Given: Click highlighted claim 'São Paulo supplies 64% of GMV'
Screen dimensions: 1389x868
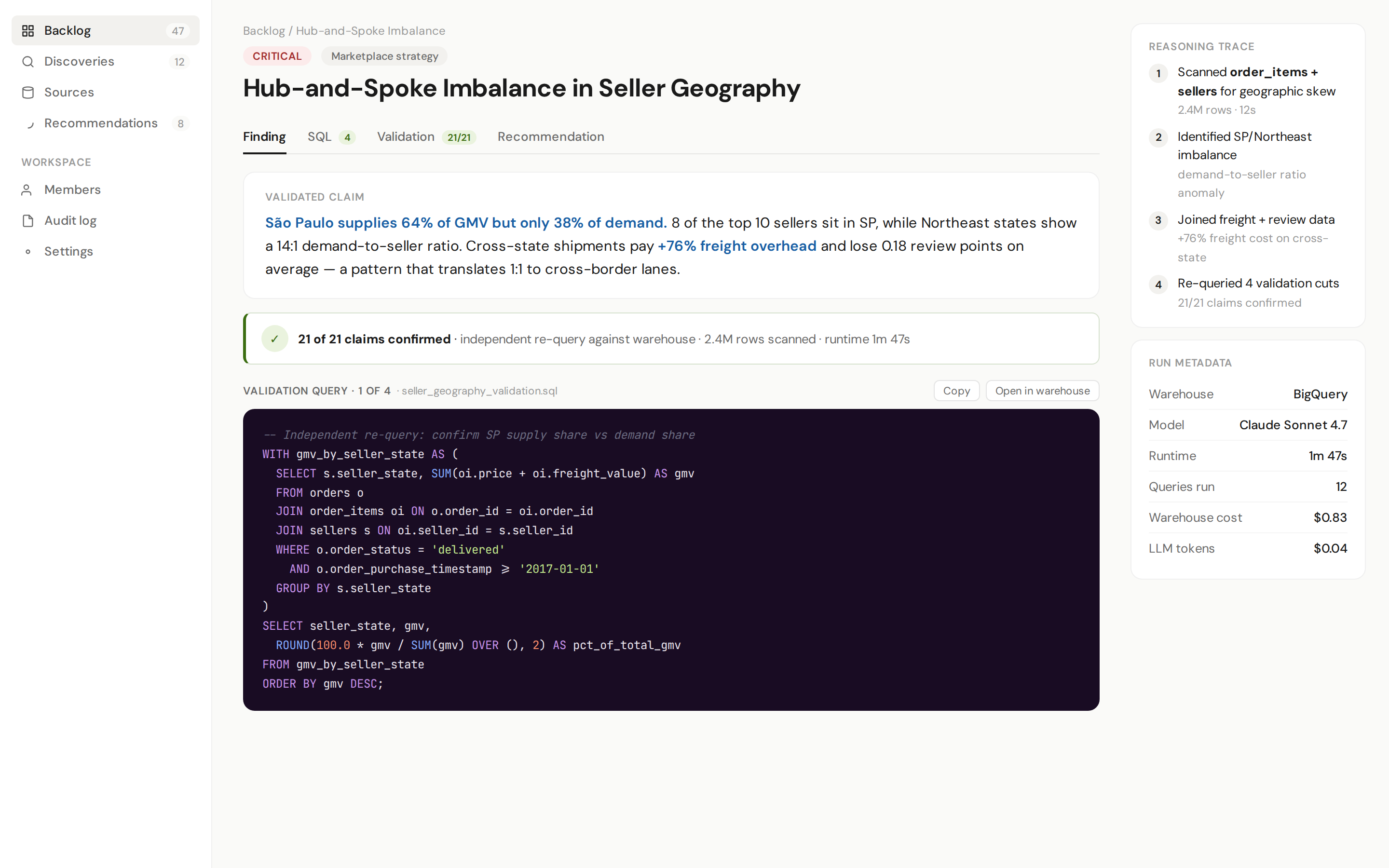Looking at the screenshot, I should pos(465,223).
